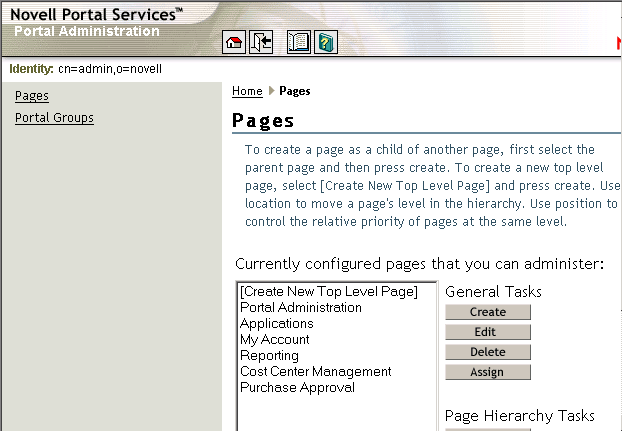Click the Home house icon in header
Viewport: 622px width, 431px height.
tap(234, 42)
